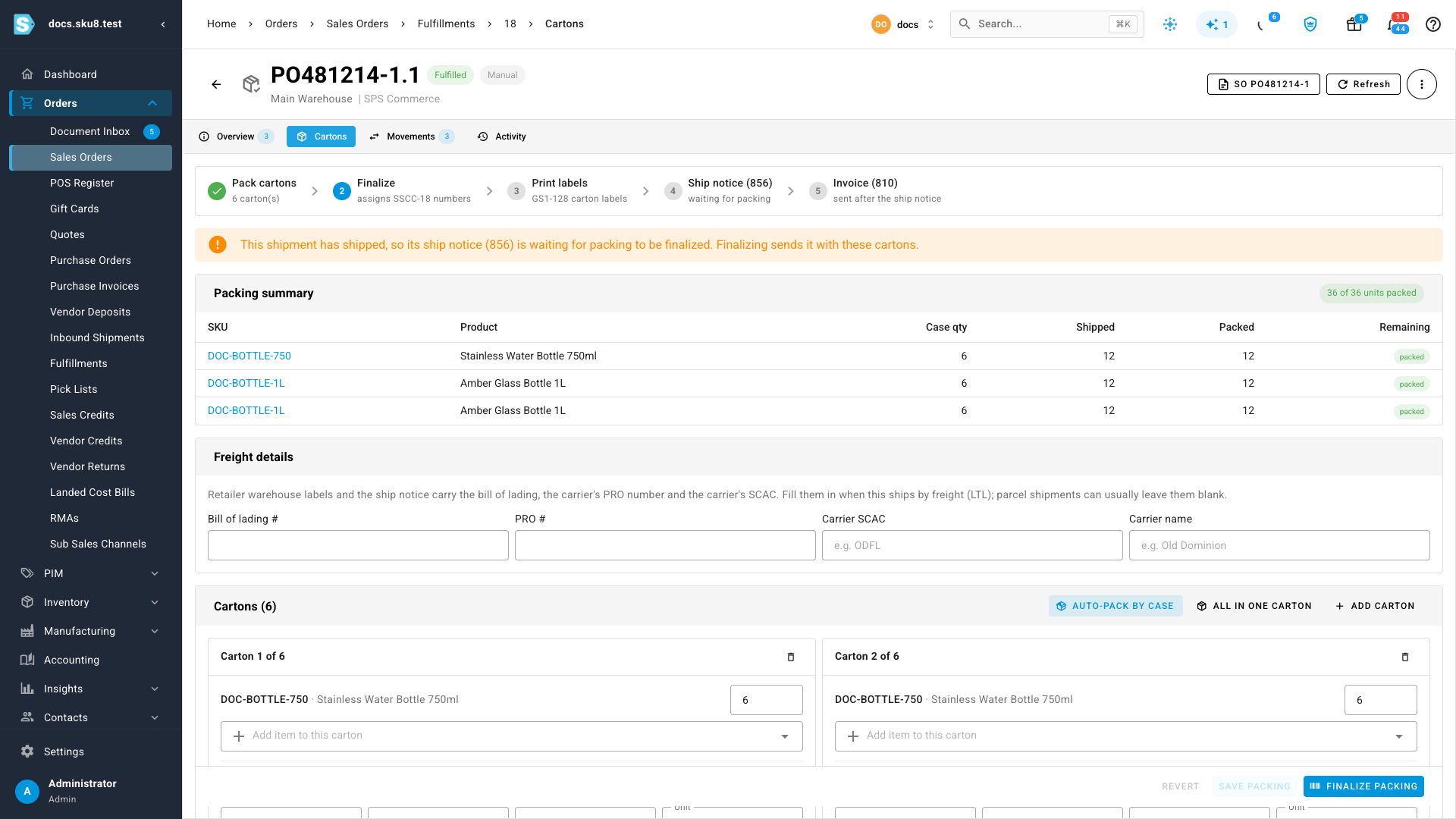Click the Add Carton button
This screenshot has height=819, width=1456.
[x=1375, y=606]
